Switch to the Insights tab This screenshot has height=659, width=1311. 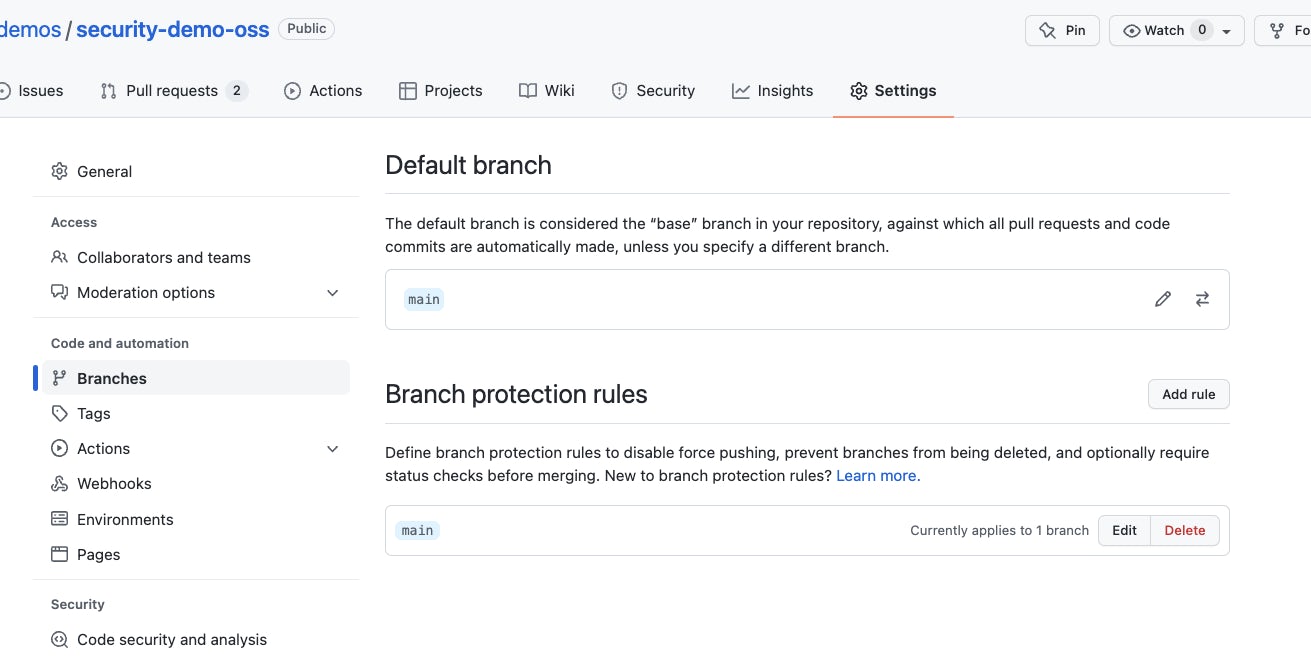point(772,90)
